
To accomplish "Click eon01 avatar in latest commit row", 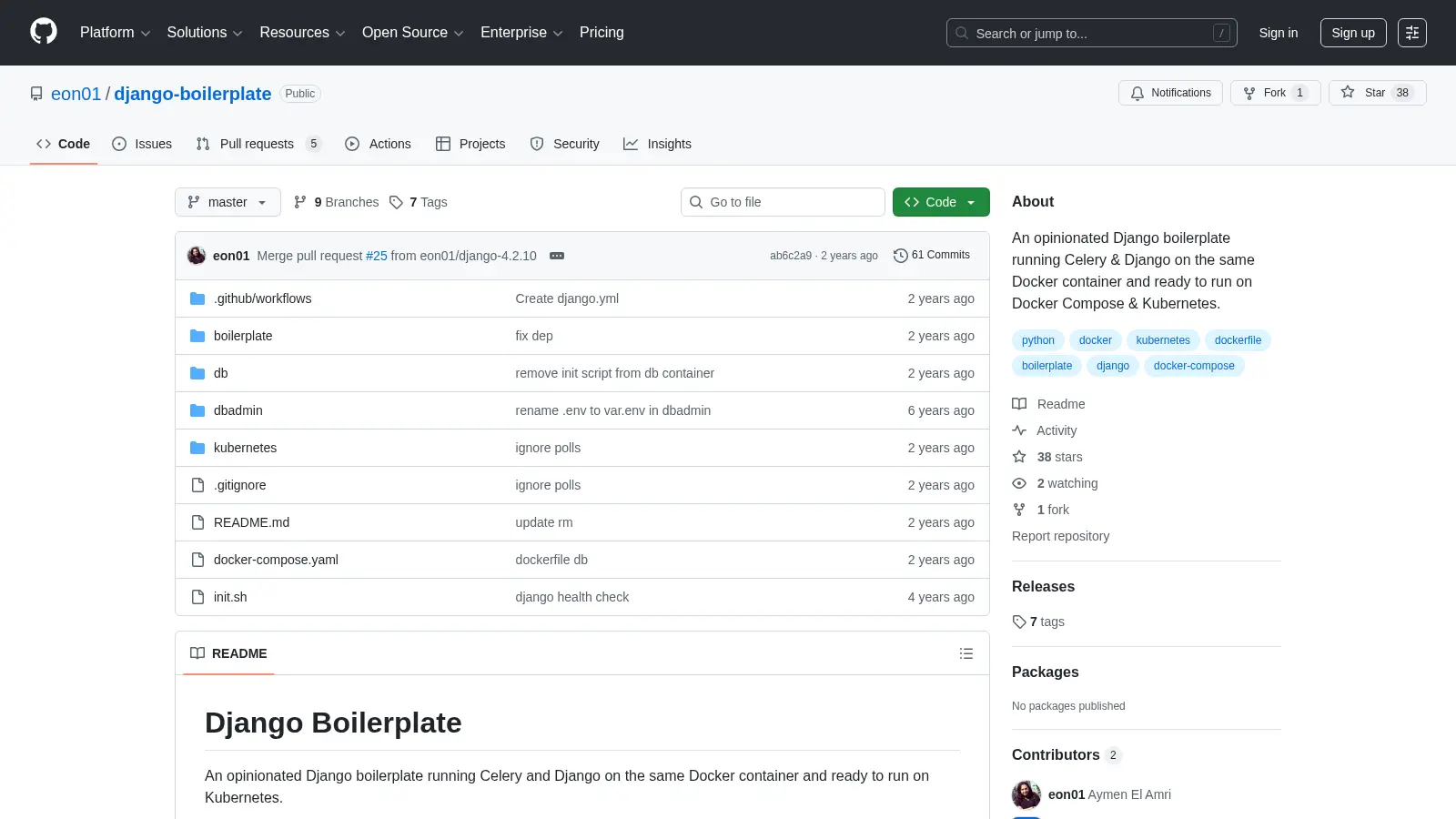I will click(x=197, y=256).
